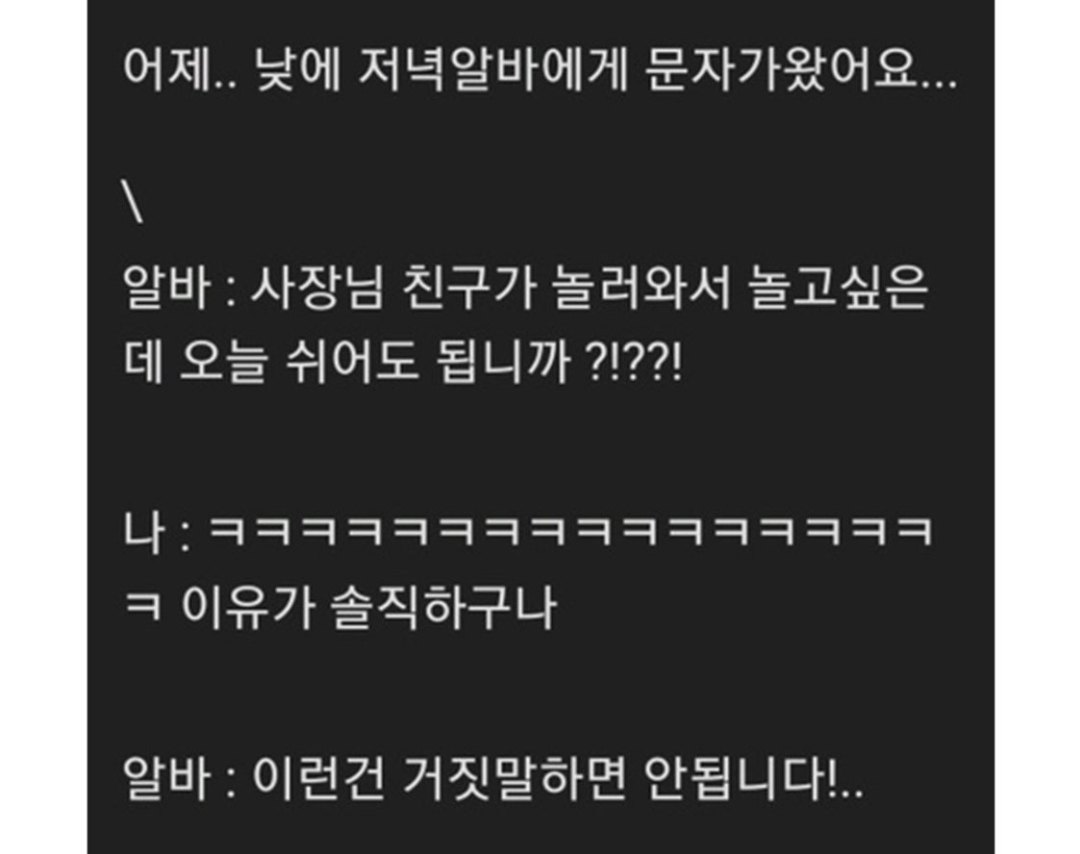Select the word '솔직하구나'
This screenshot has width=1080, height=854.
(x=444, y=606)
